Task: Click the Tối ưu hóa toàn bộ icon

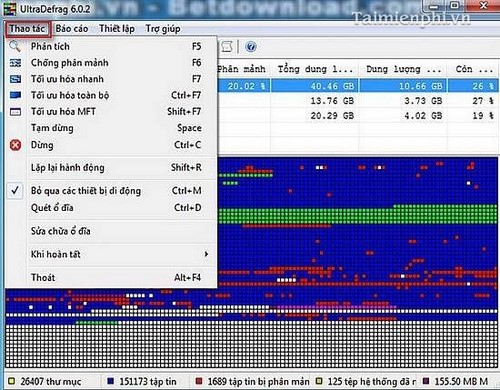Action: pyautogui.click(x=15, y=95)
